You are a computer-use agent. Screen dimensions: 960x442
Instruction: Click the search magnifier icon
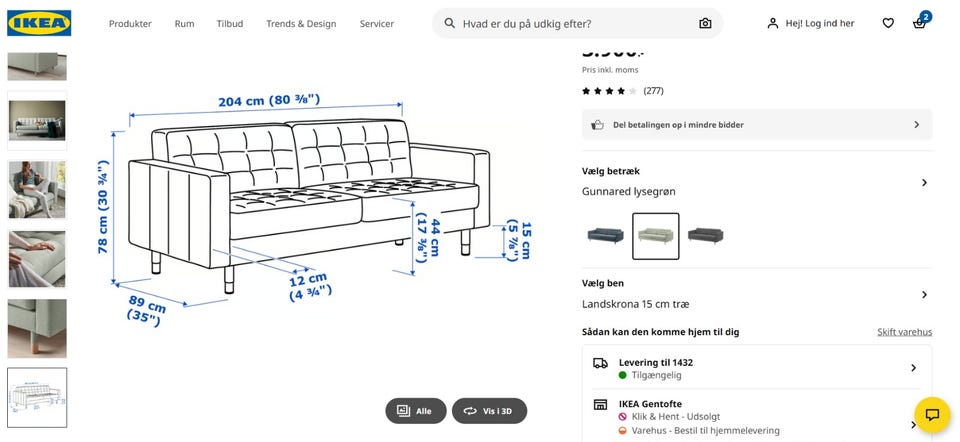pos(450,23)
